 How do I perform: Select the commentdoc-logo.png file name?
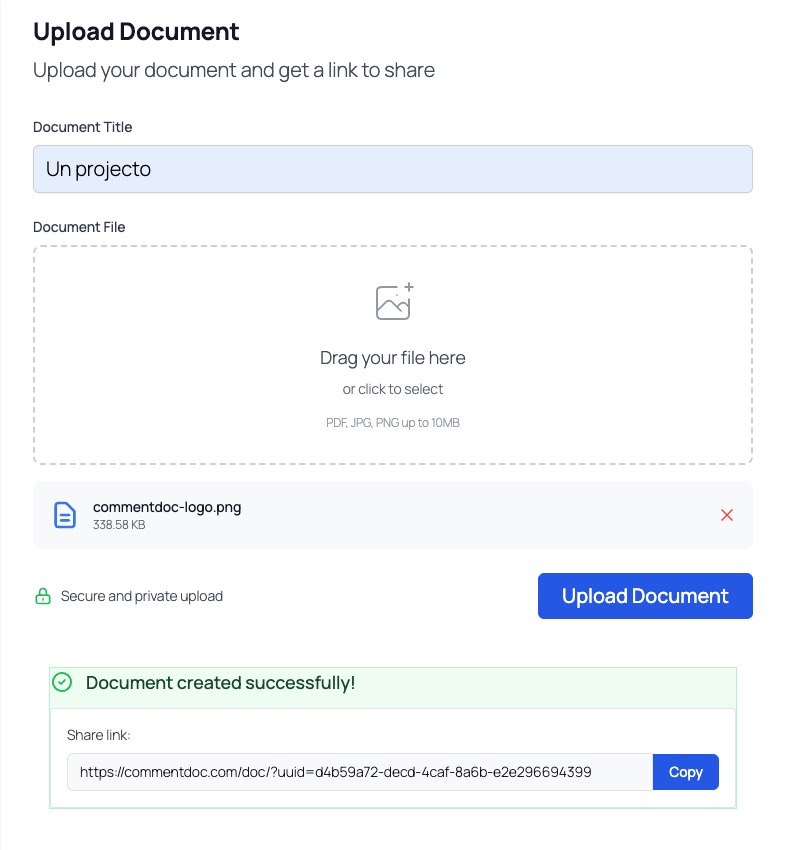click(167, 507)
